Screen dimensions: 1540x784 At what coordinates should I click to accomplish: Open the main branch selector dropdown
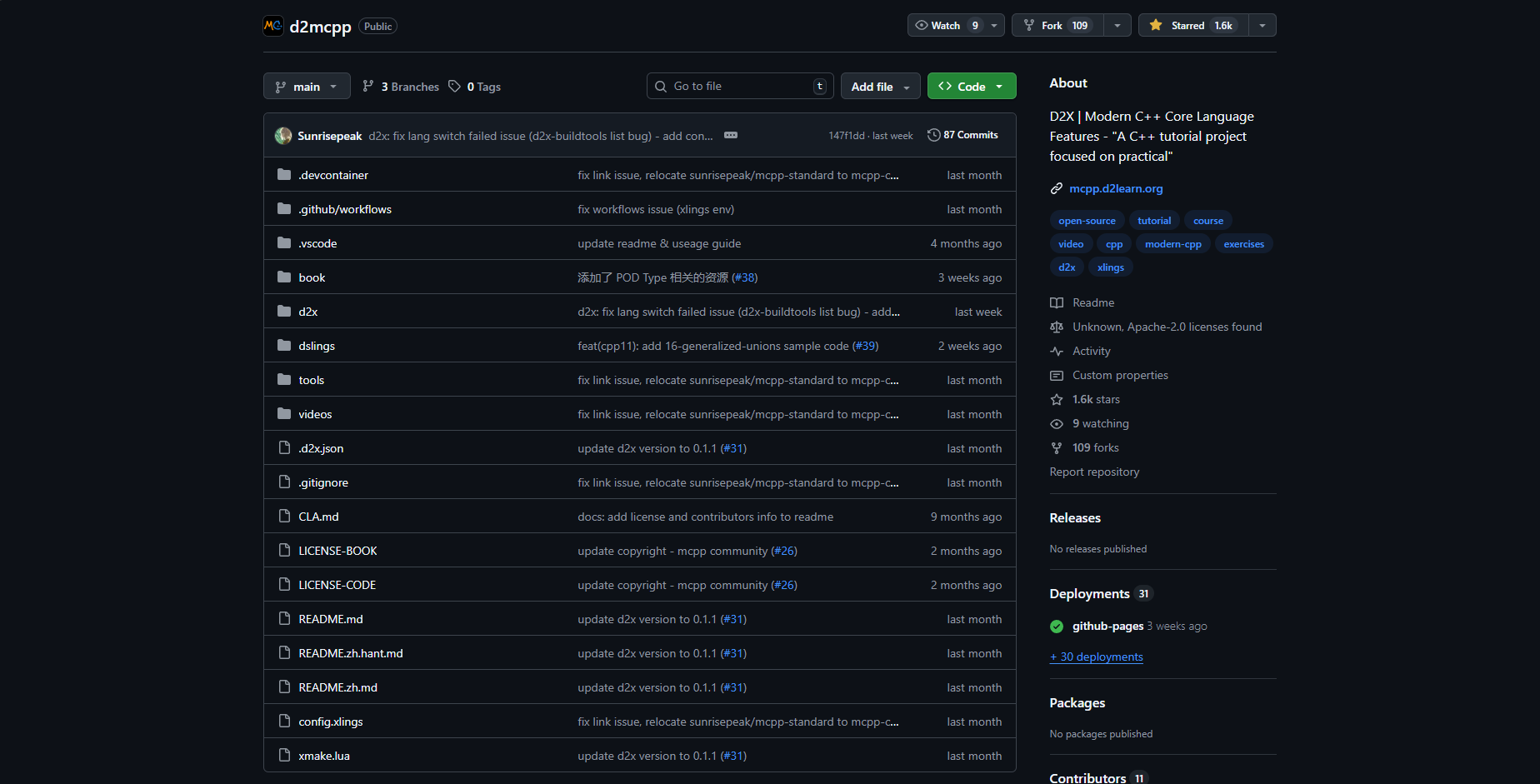click(307, 87)
